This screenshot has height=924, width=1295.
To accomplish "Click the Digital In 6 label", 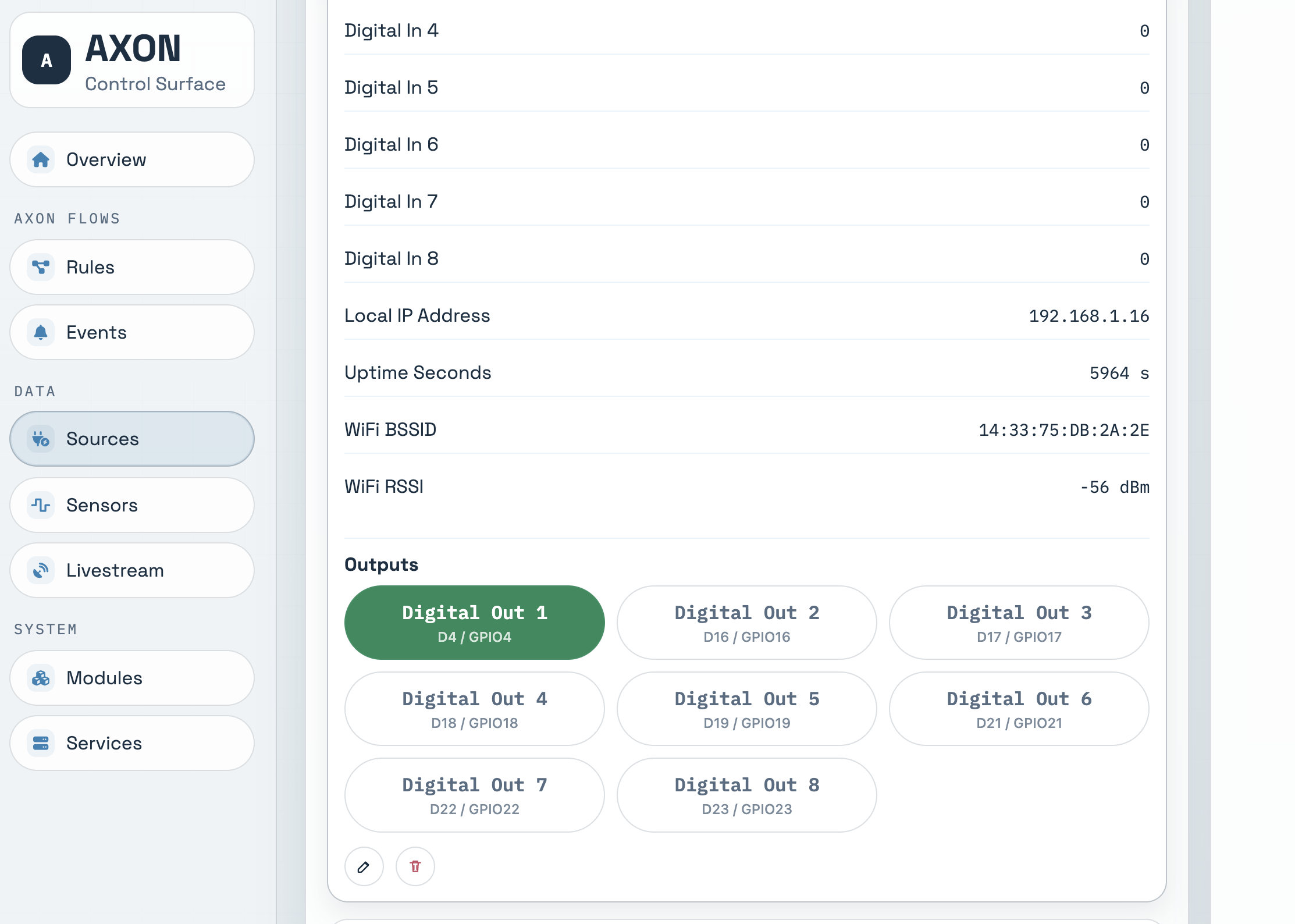I will (x=391, y=144).
